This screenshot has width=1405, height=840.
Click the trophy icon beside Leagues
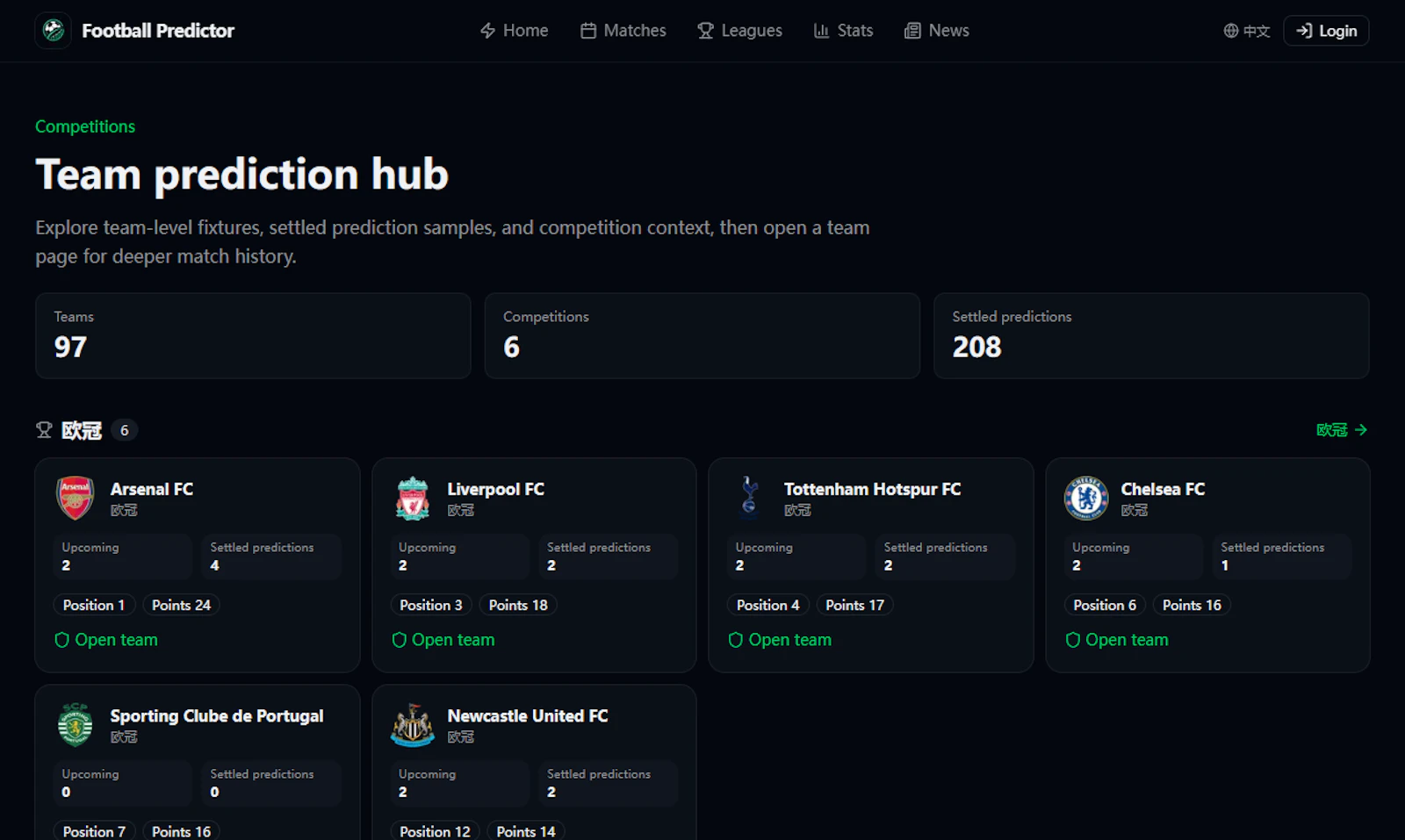coord(705,31)
